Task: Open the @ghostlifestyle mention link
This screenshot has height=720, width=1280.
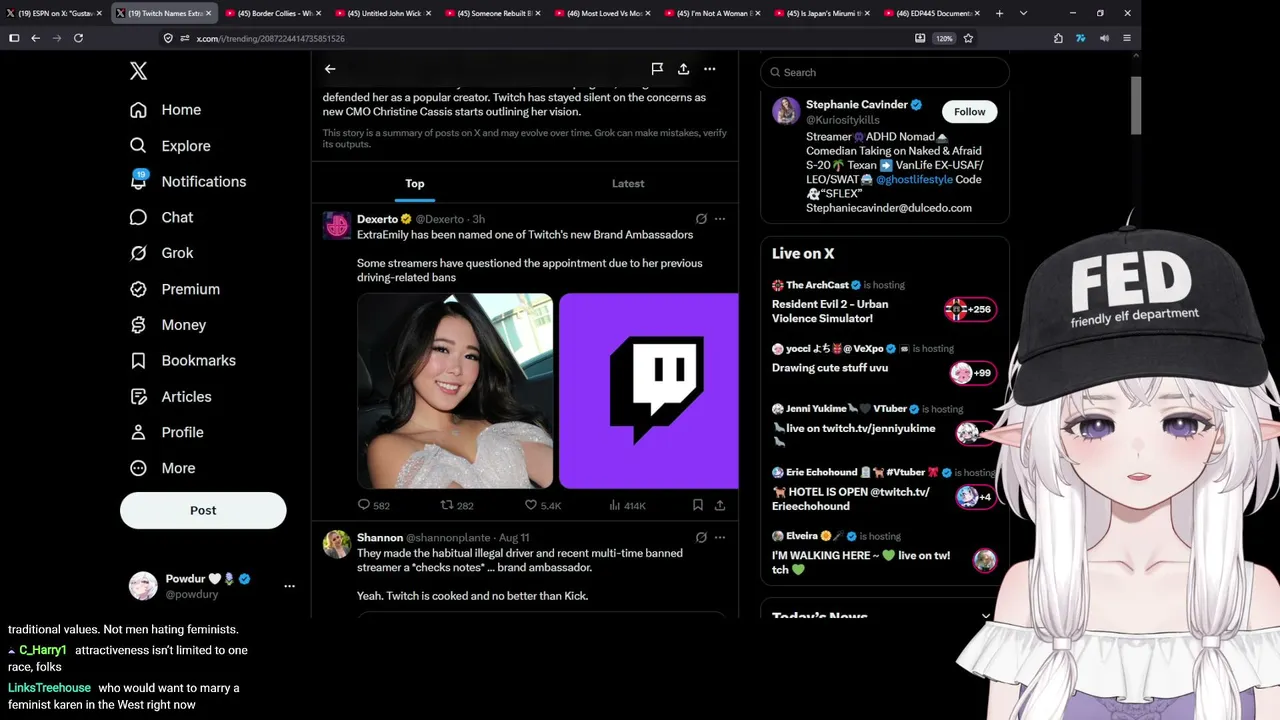Action: click(x=914, y=179)
